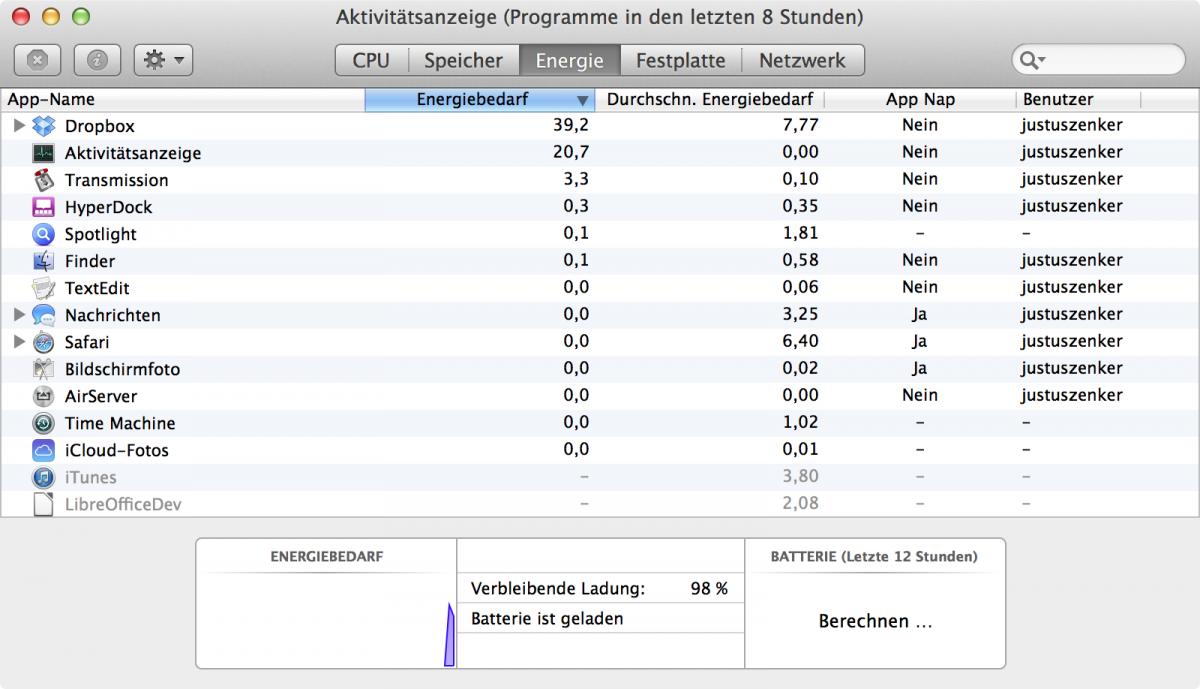Select the Bildschirmfoto row name
The image size is (1200, 689).
pos(122,369)
